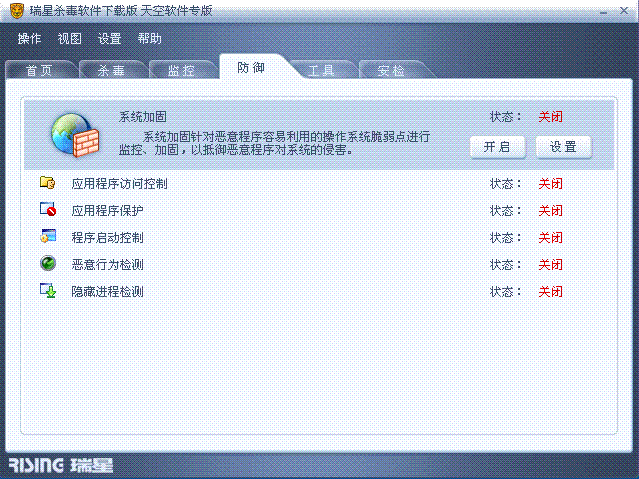Select the 应用程序保护 row label
This screenshot has width=639, height=479.
click(x=108, y=211)
